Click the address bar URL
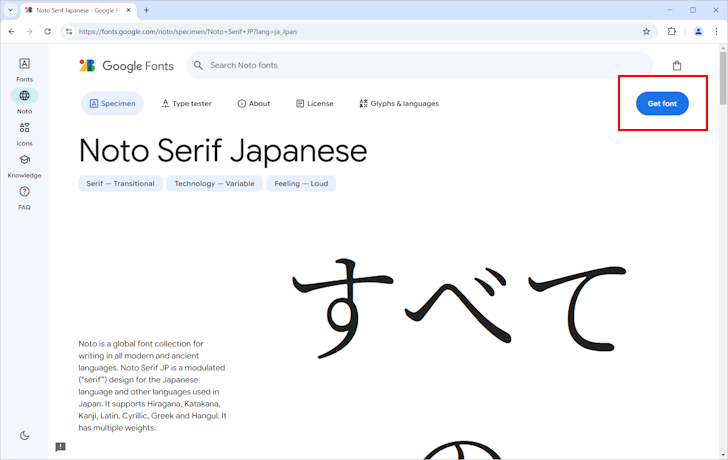The height and width of the screenshot is (460, 728). tap(188, 32)
